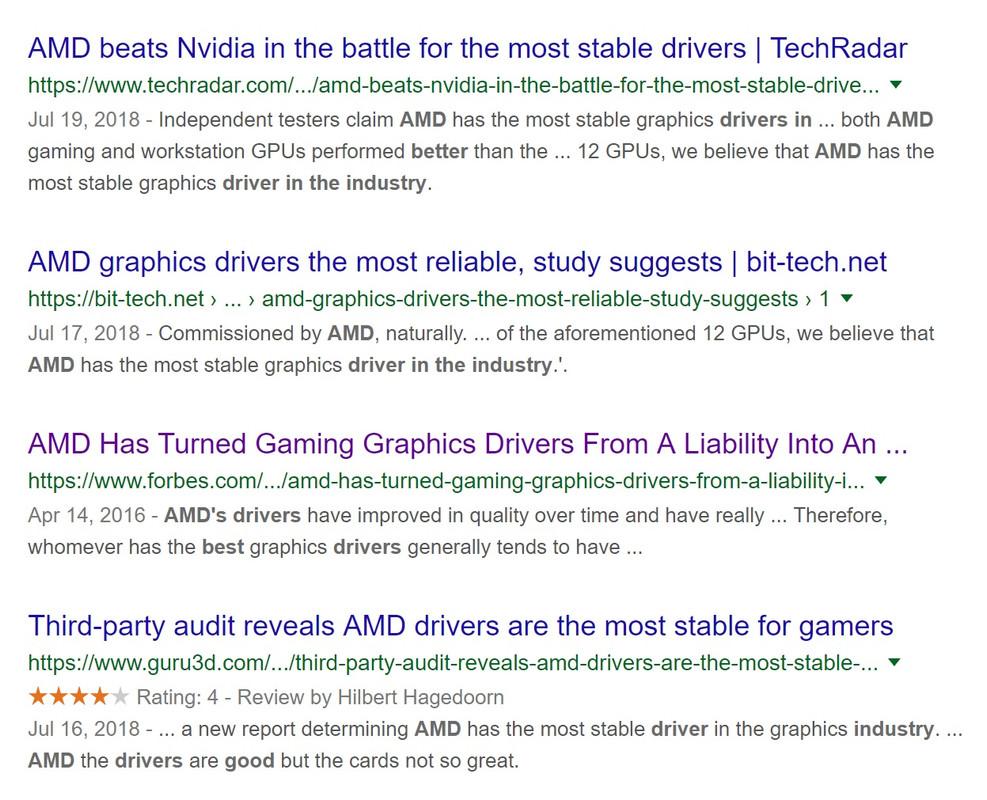Click 'Rating: 4 - Review by Hilbert Hagedoorn'
Image resolution: width=987 pixels, height=800 pixels.
320,697
